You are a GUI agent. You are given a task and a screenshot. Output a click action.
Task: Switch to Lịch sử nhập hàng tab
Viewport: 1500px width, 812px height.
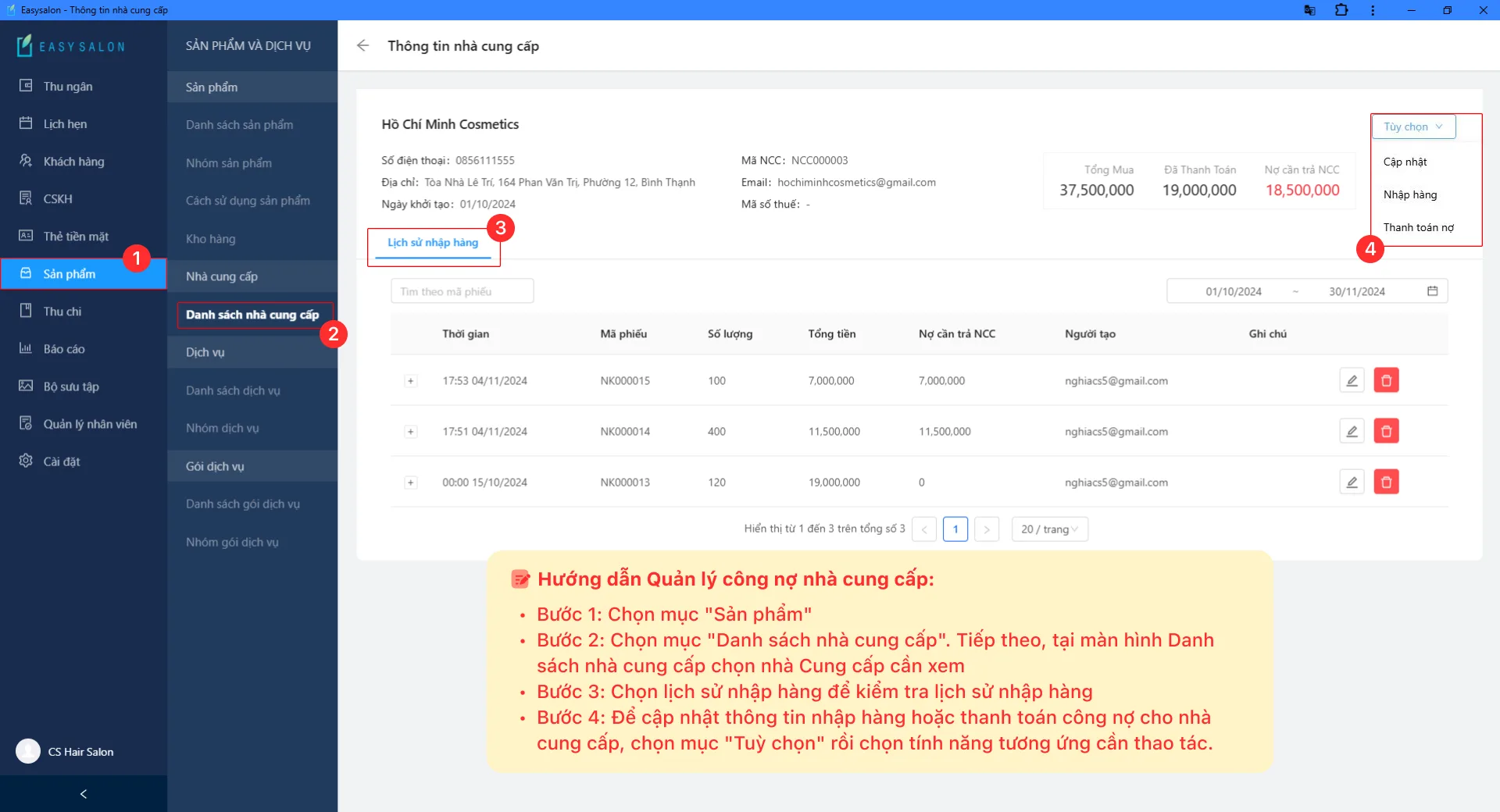433,243
